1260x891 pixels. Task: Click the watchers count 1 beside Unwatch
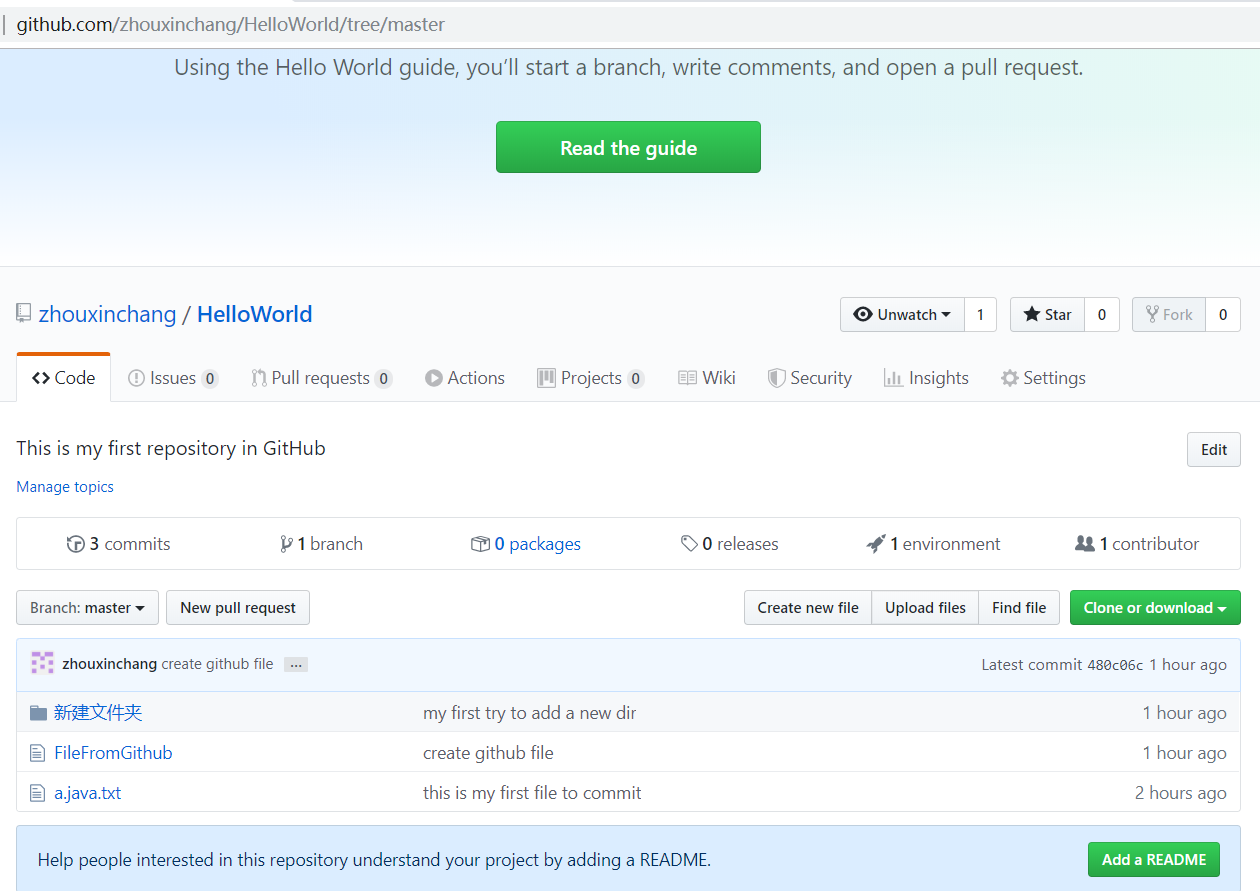pos(980,314)
